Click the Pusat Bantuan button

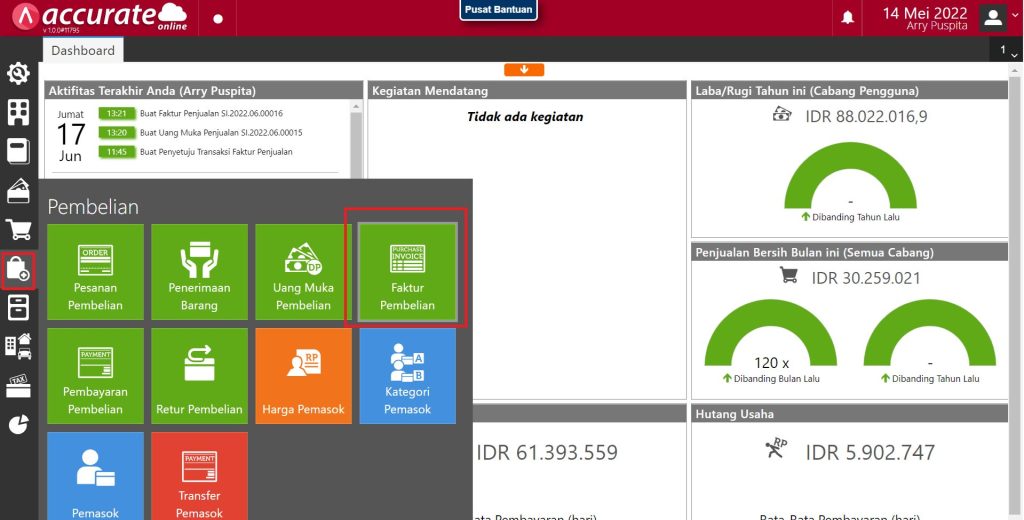[x=498, y=10]
